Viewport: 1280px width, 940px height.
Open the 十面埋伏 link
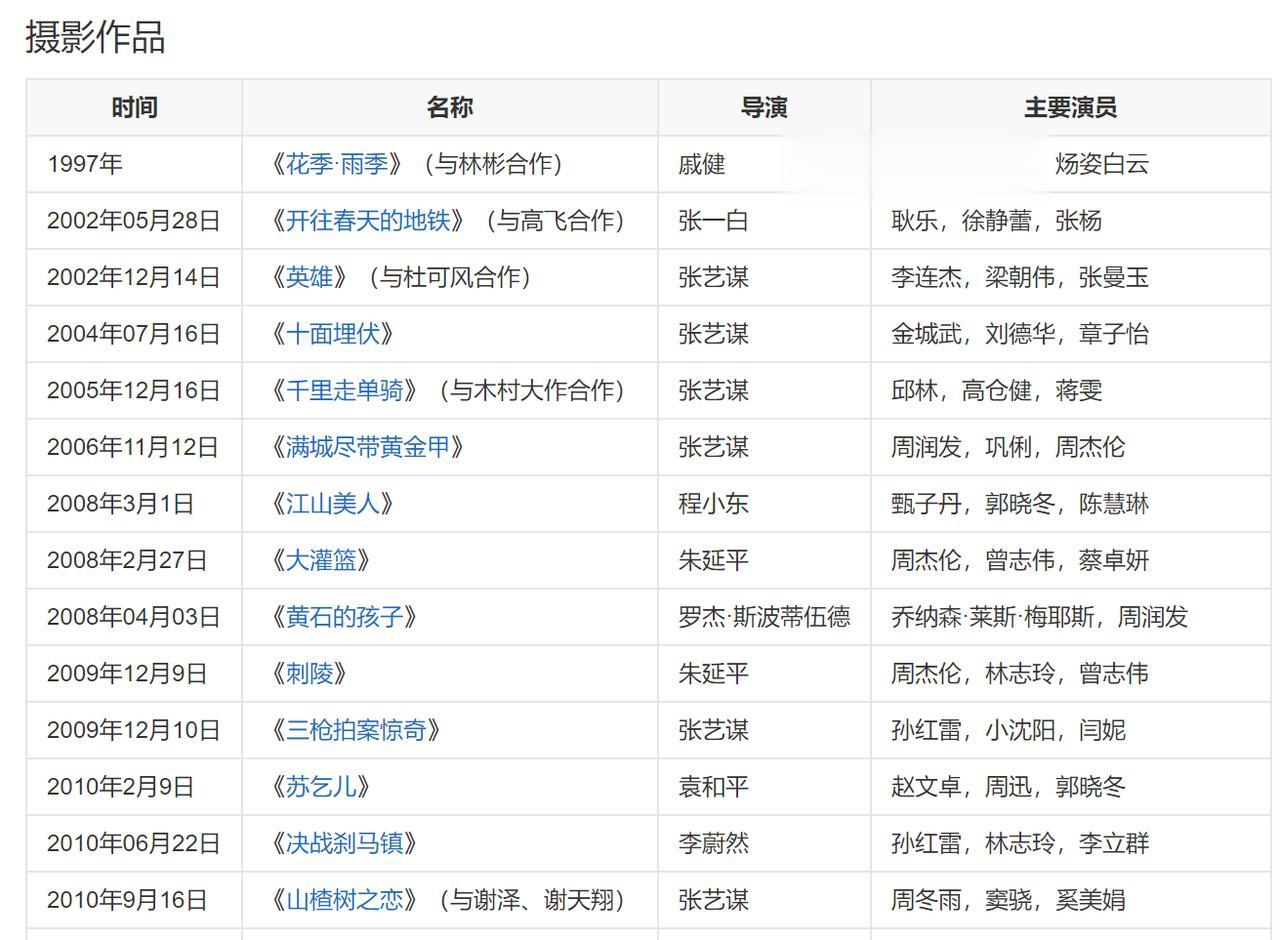[333, 334]
